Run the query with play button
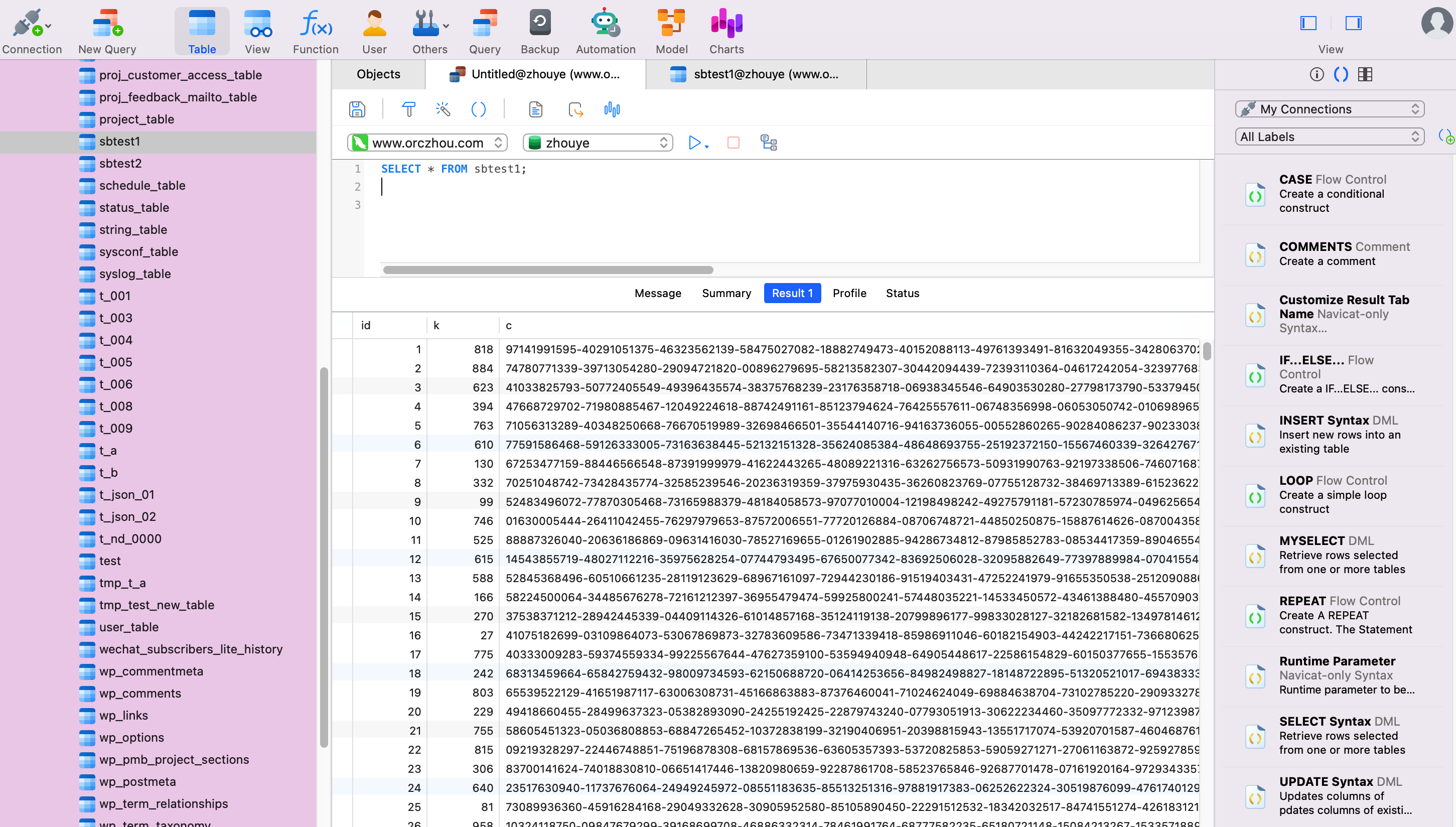This screenshot has width=1456, height=827. (694, 143)
